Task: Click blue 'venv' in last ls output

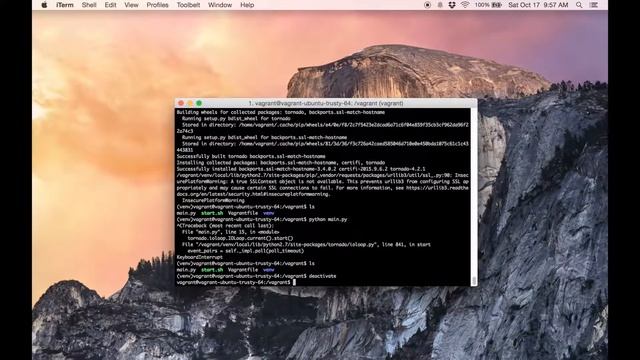Action: point(269,270)
